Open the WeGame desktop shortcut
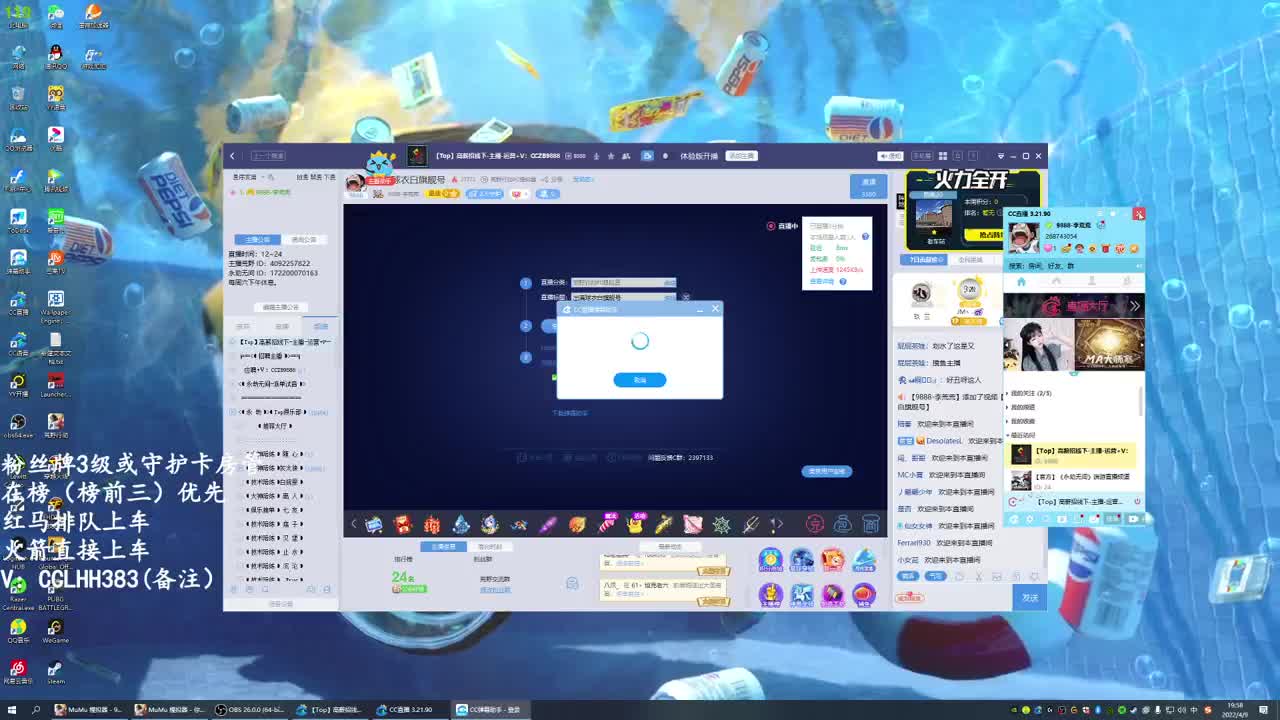Image resolution: width=1280 pixels, height=720 pixels. coord(55,630)
